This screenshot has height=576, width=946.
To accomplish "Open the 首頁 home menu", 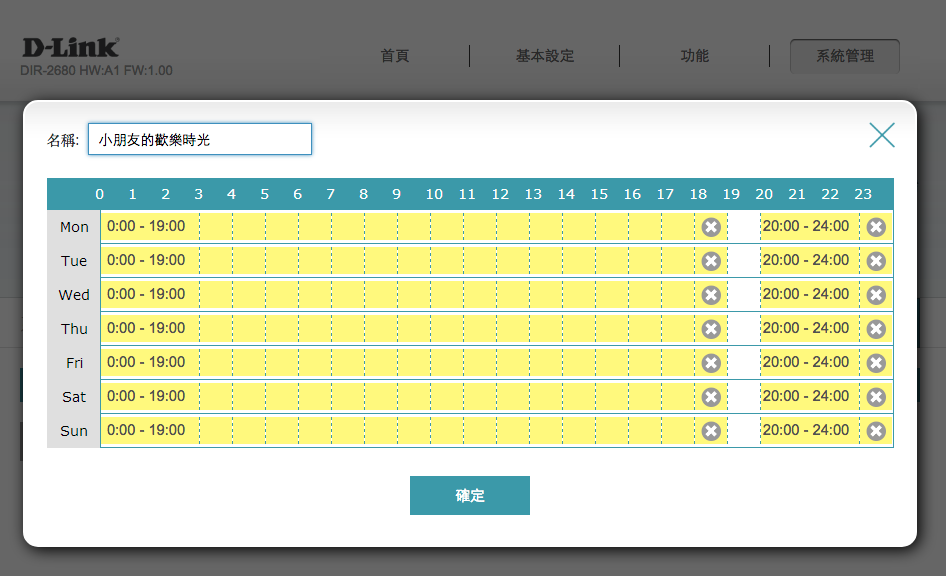I will pyautogui.click(x=395, y=56).
